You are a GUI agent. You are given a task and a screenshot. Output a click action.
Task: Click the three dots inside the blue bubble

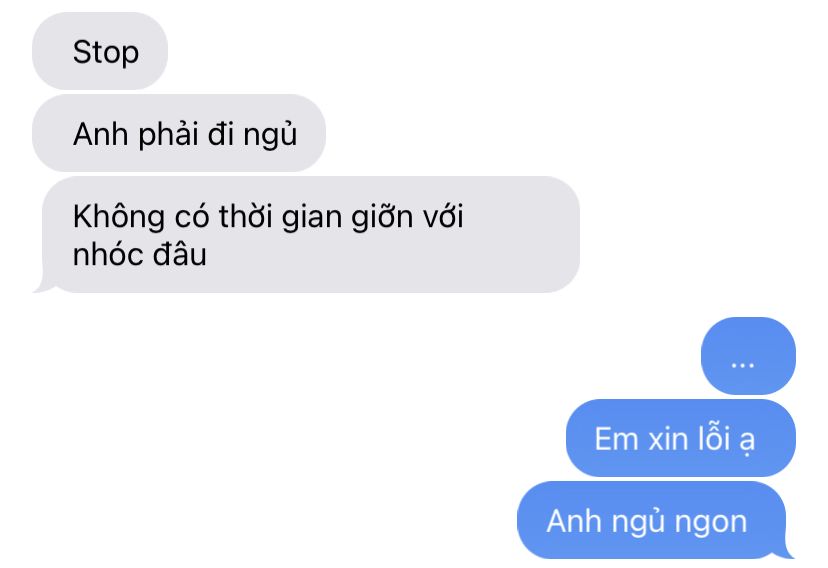pos(742,365)
